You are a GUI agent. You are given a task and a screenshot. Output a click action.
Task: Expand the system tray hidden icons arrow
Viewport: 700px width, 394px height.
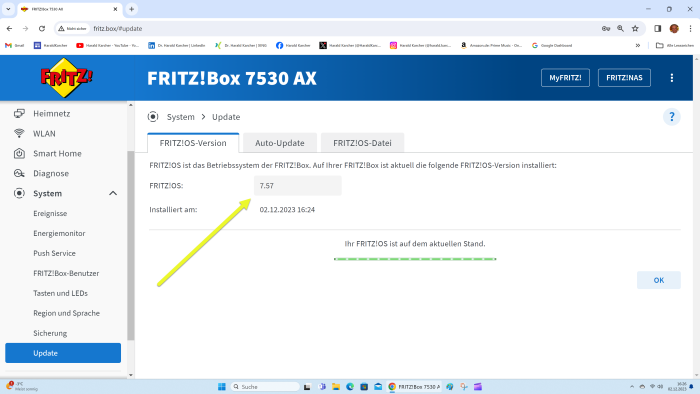point(632,387)
